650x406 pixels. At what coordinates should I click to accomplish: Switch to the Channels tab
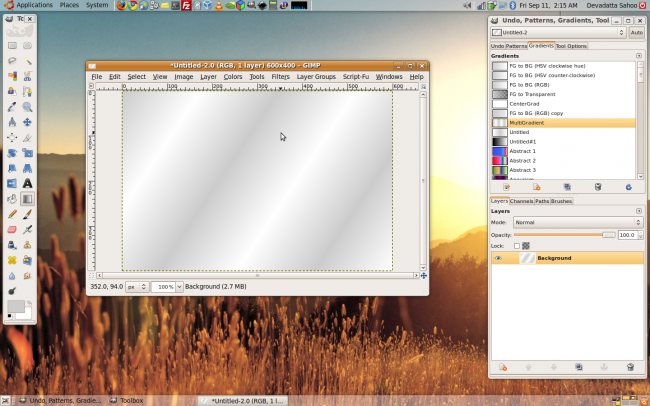point(521,201)
